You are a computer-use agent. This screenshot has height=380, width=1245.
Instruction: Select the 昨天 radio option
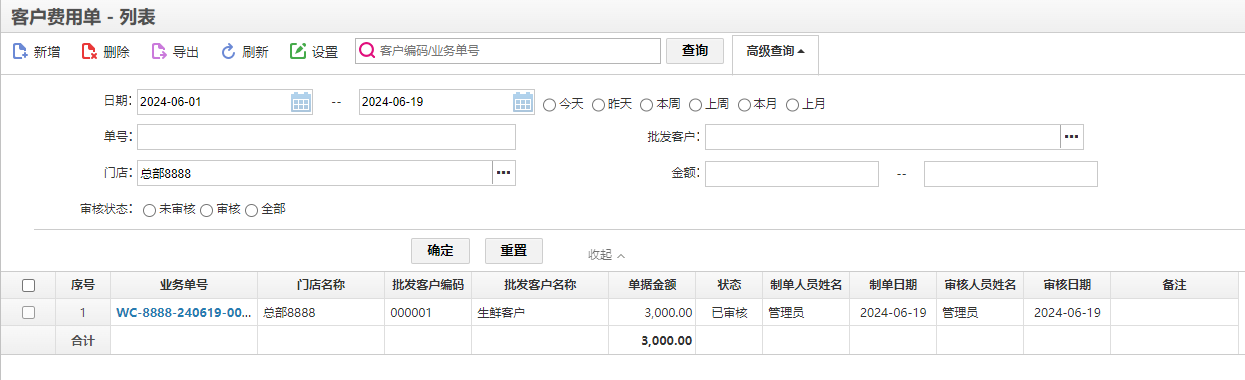(598, 104)
